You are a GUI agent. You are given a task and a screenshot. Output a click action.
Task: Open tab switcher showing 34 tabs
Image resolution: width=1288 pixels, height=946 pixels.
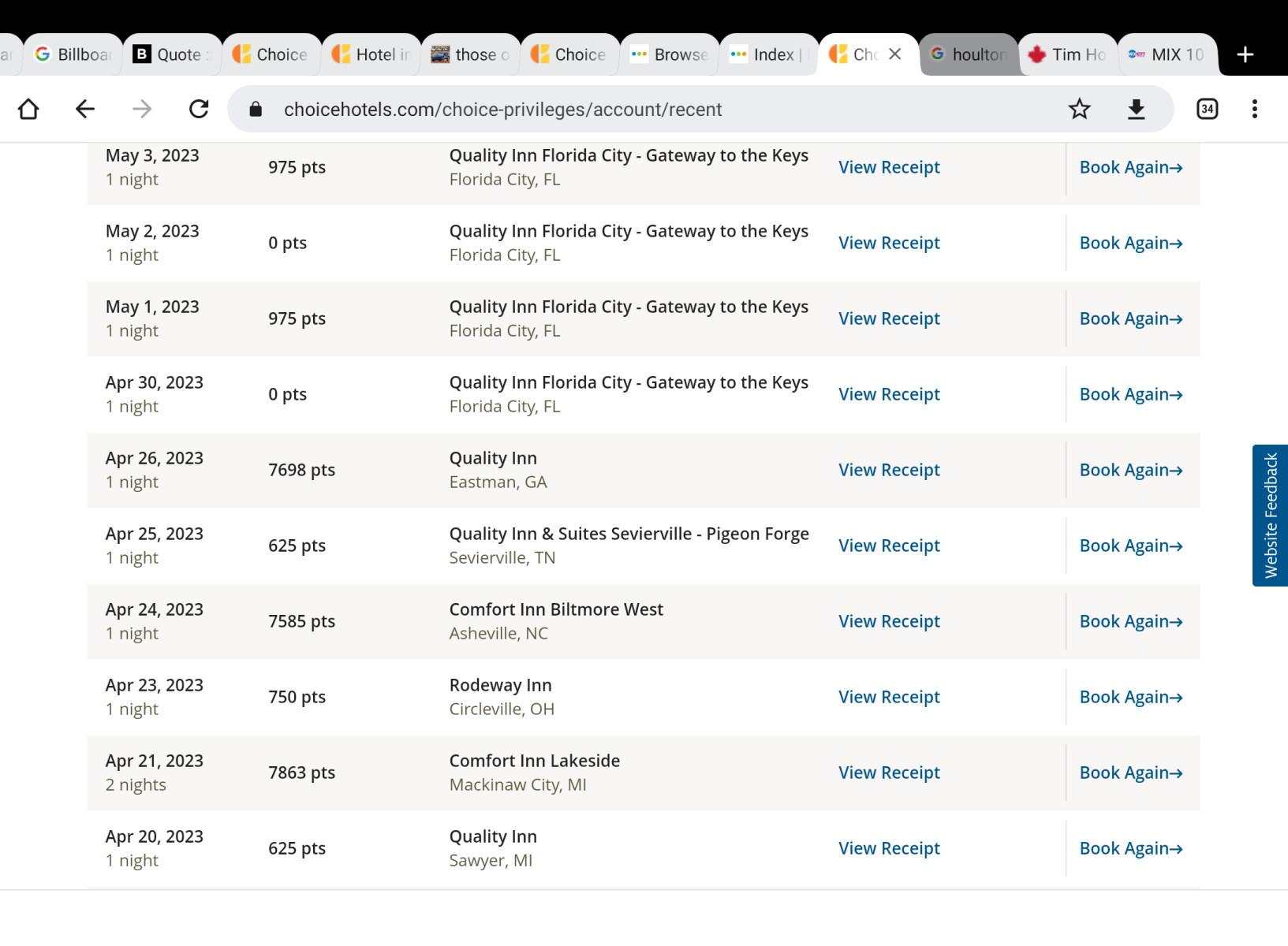coord(1207,109)
